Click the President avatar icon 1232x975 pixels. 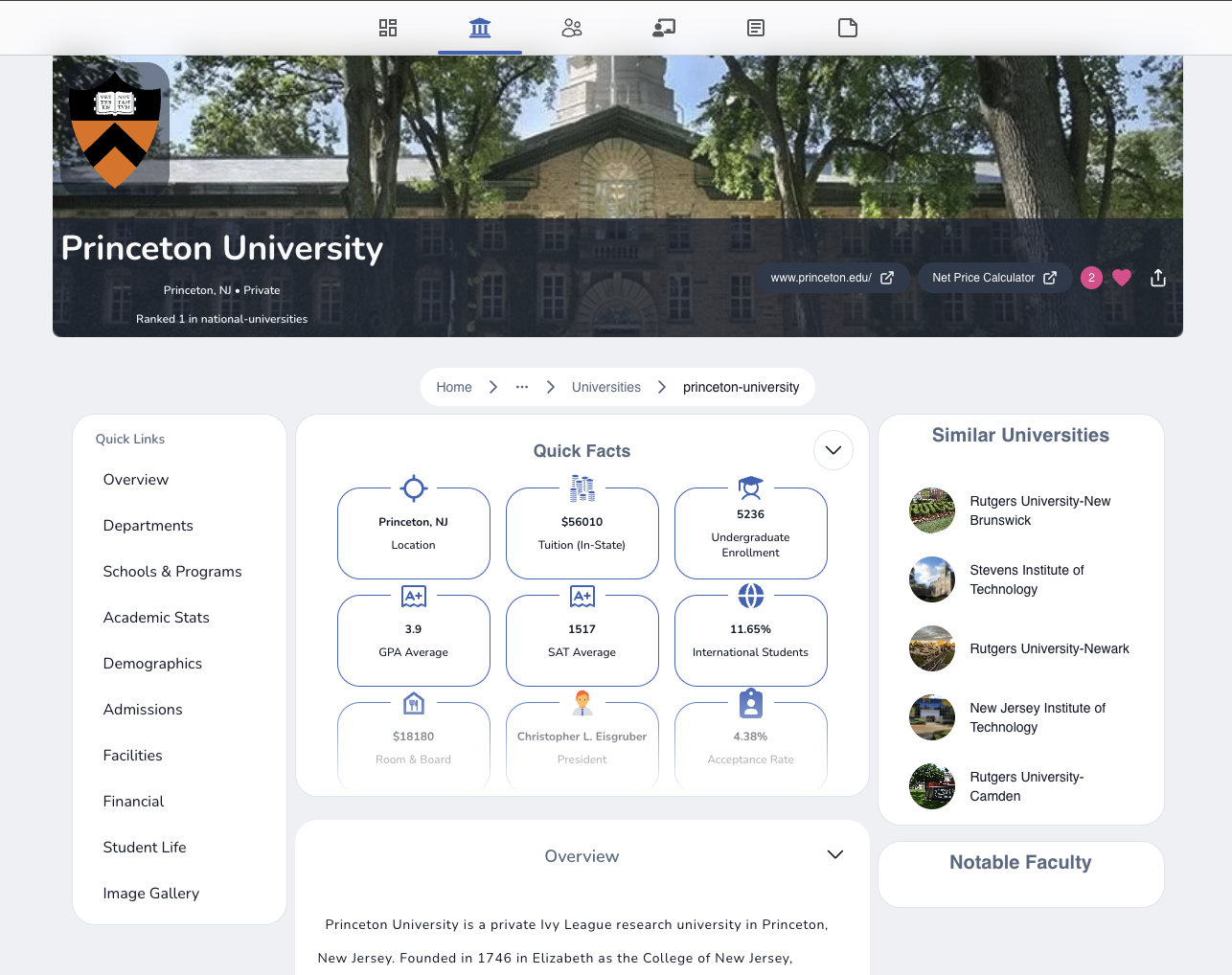[582, 703]
